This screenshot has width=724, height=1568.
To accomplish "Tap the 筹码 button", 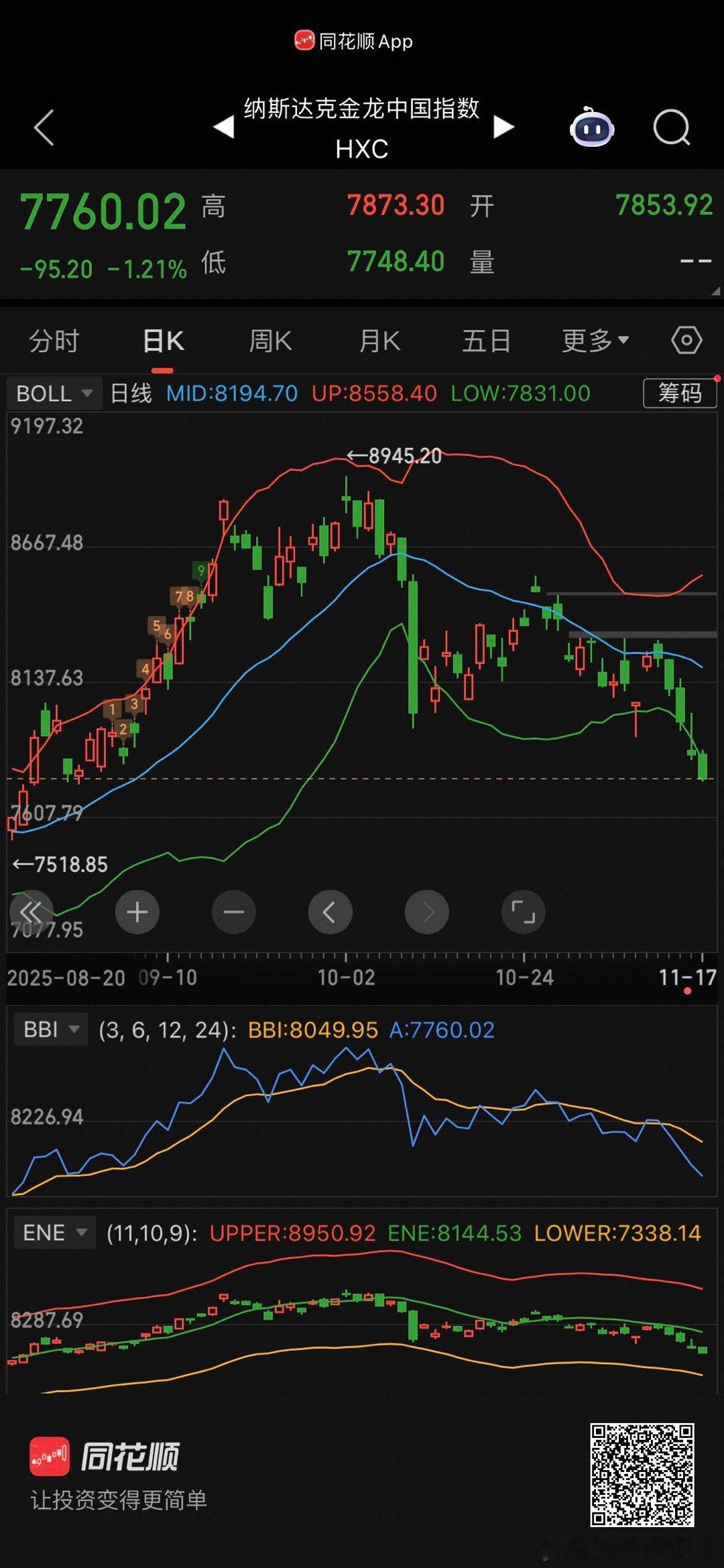I will coord(680,393).
